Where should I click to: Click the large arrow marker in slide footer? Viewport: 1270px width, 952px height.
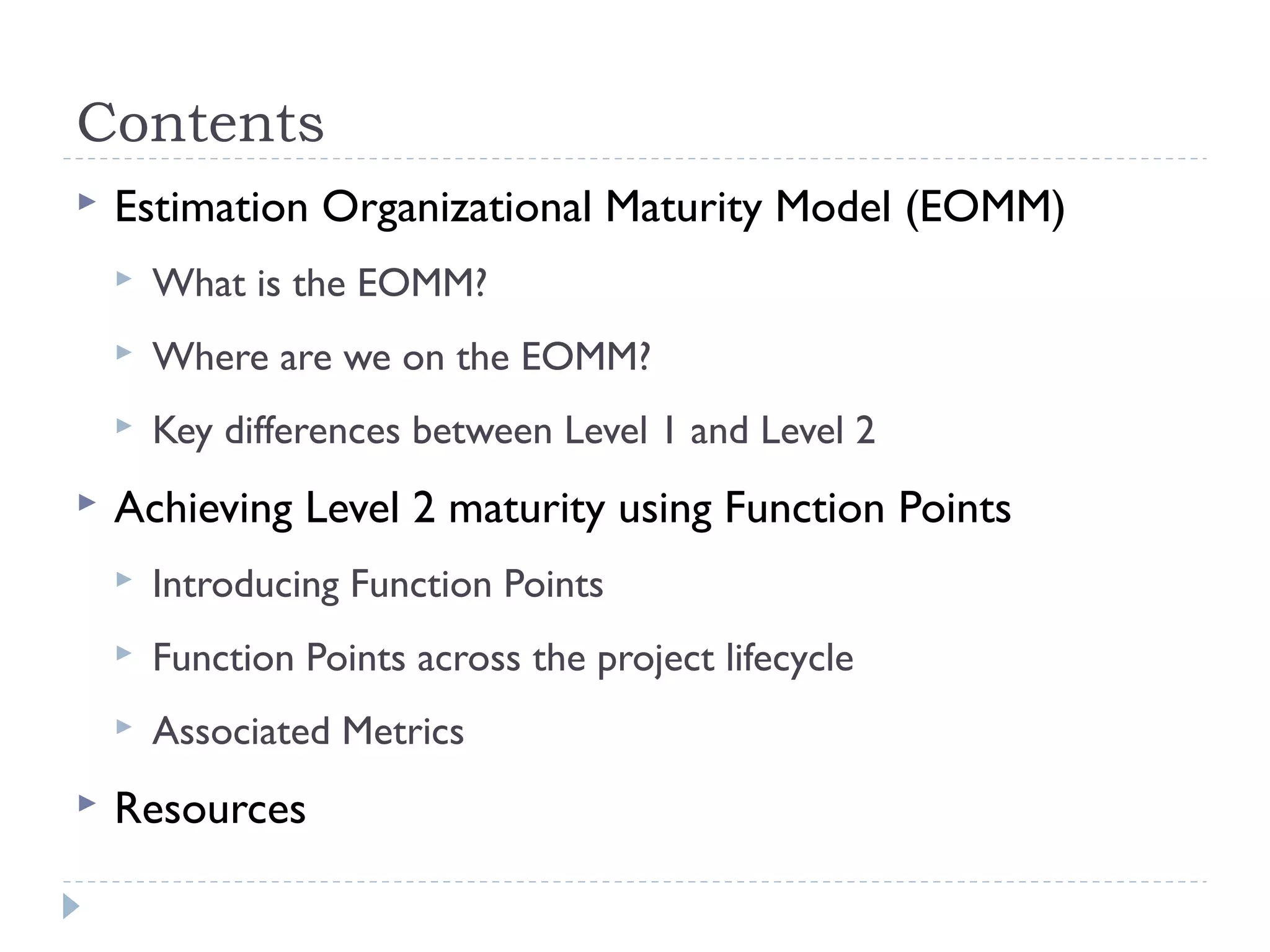[71, 906]
